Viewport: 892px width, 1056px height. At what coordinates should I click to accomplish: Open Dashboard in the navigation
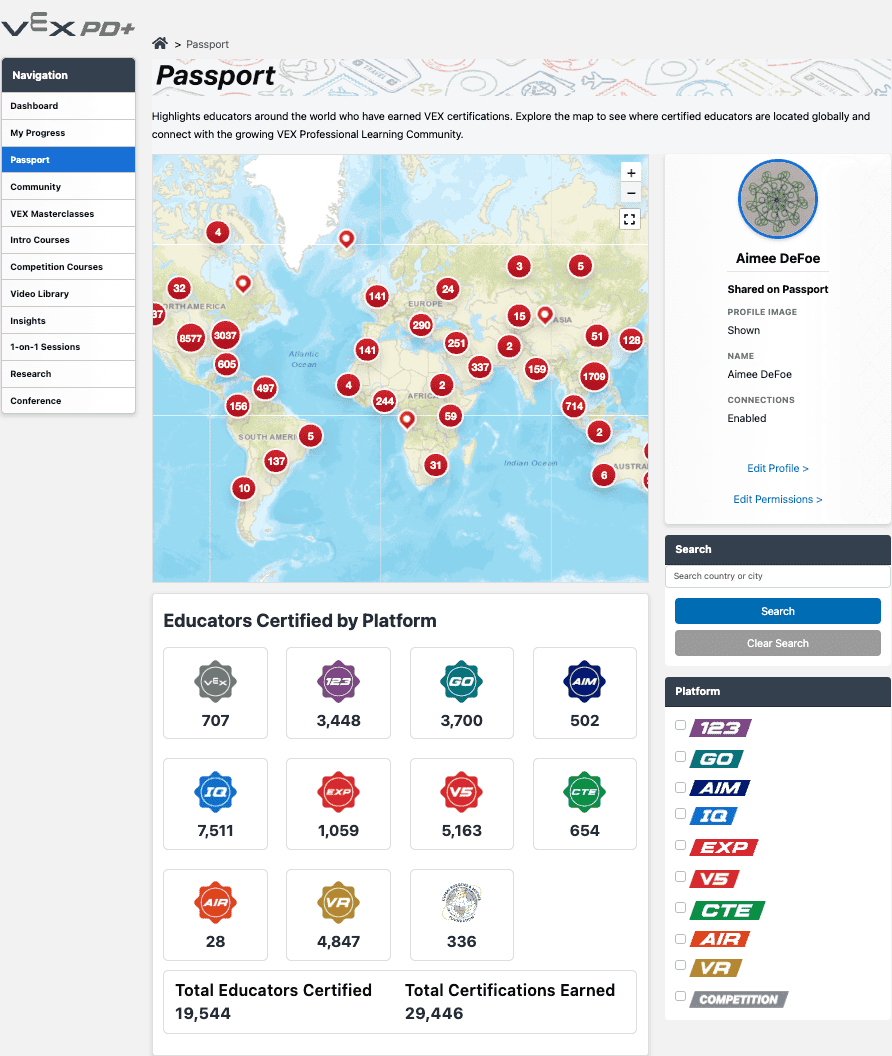(x=68, y=106)
